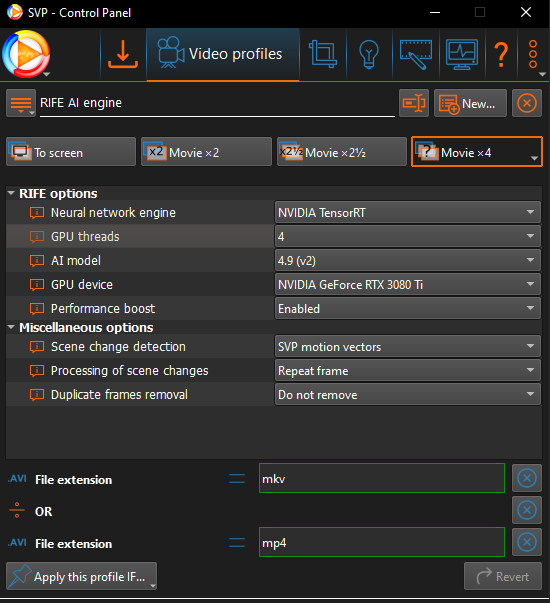Click the lightbulb tips icon

click(369, 54)
